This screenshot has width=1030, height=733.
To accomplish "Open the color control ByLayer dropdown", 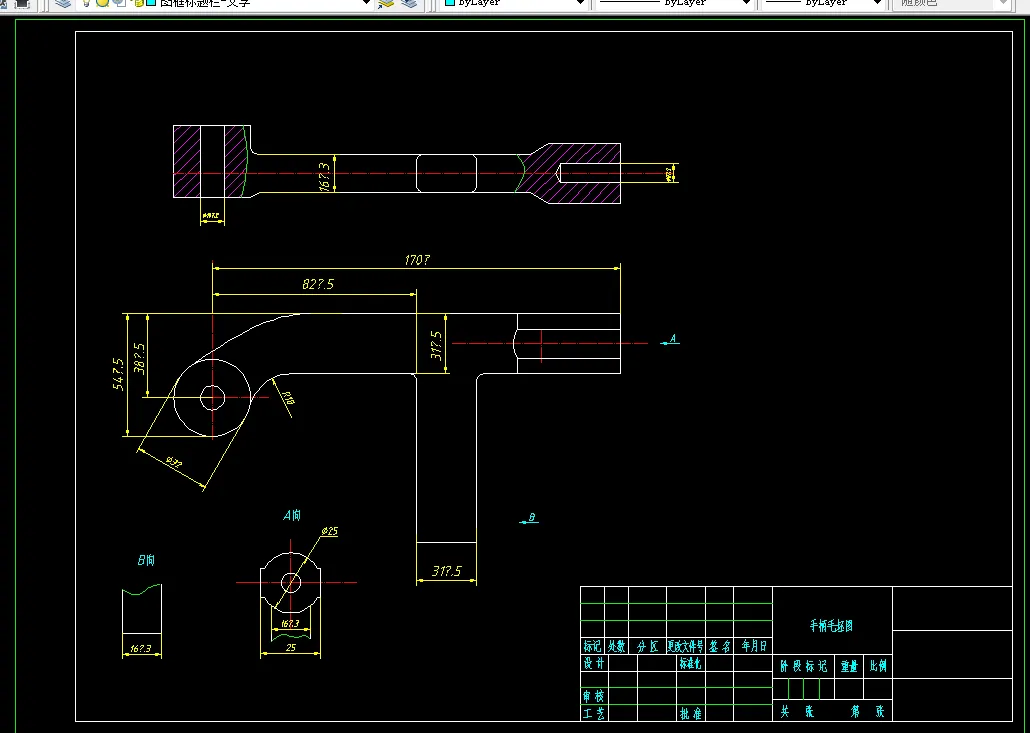I will click(580, 3).
